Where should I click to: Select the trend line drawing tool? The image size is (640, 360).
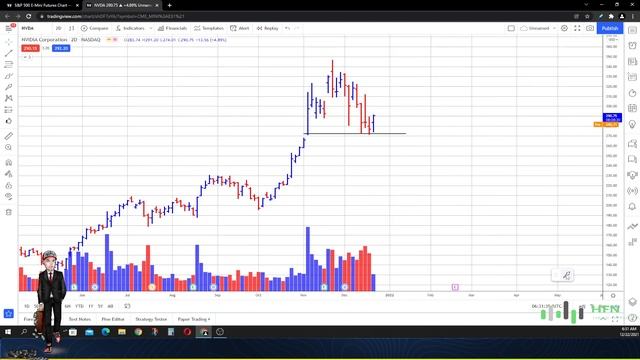9,53
